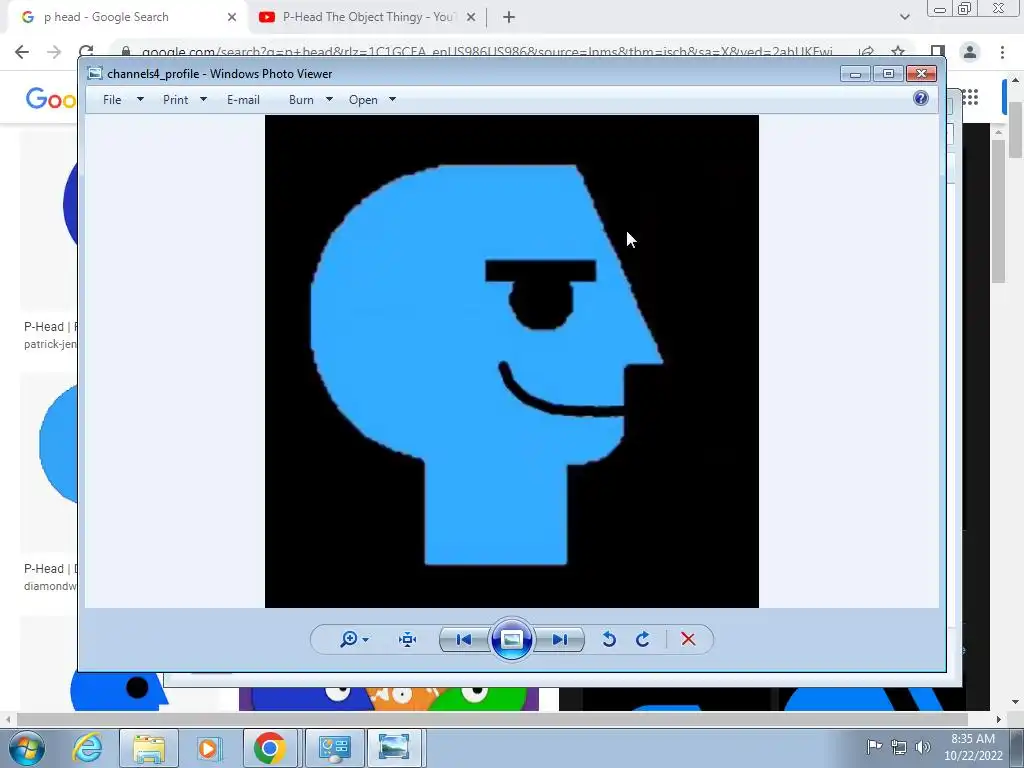Rotate the image clockwise
Screen dimensions: 1024x768
pyautogui.click(x=643, y=639)
